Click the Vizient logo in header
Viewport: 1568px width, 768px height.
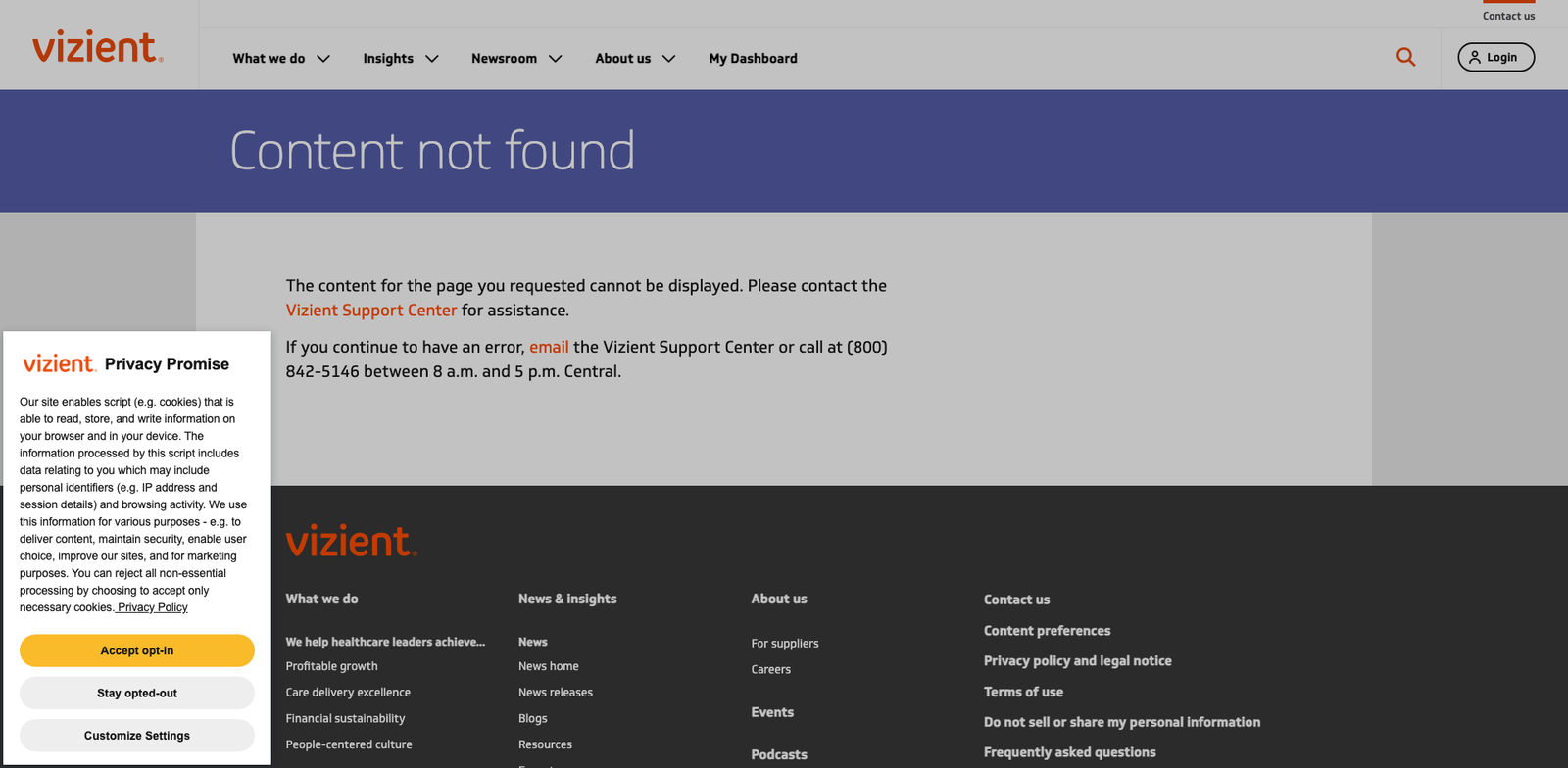(x=97, y=47)
